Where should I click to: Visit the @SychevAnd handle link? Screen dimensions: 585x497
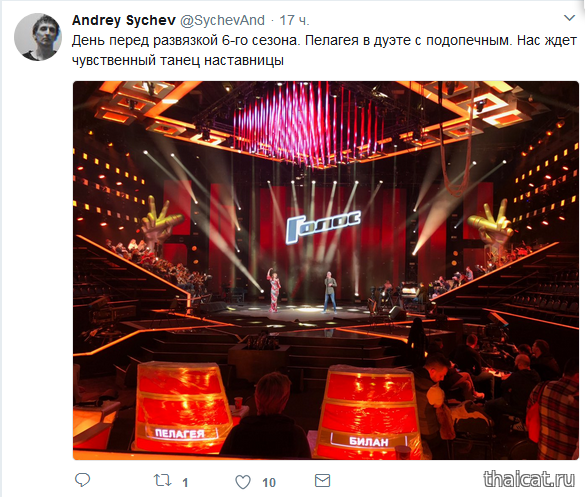click(222, 20)
